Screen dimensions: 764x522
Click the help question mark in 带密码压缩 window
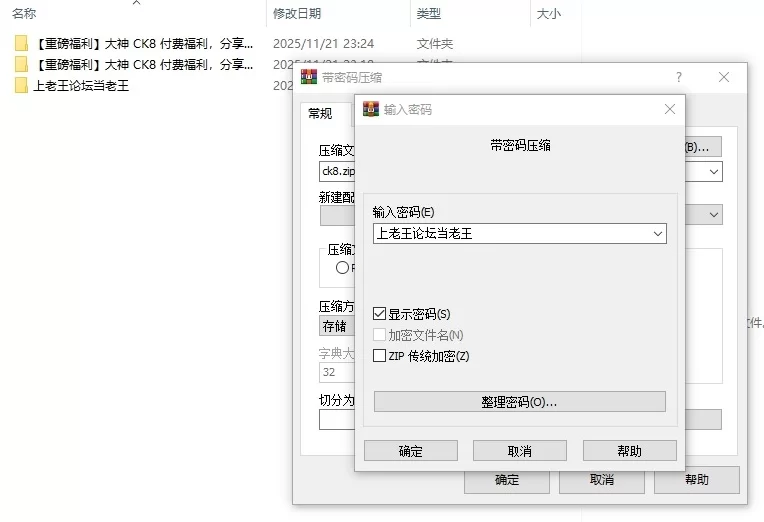tap(679, 77)
